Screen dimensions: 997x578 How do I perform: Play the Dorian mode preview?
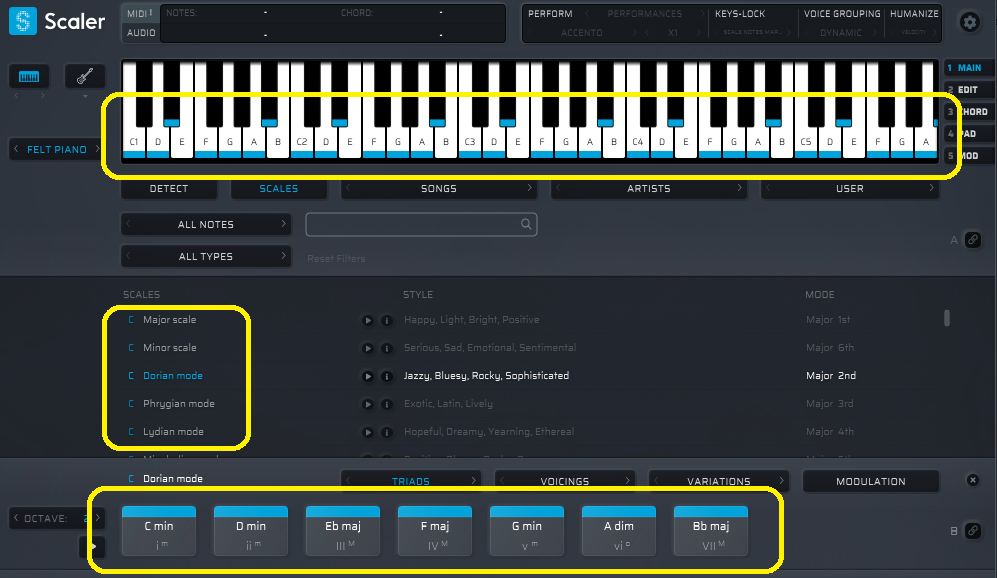point(368,376)
